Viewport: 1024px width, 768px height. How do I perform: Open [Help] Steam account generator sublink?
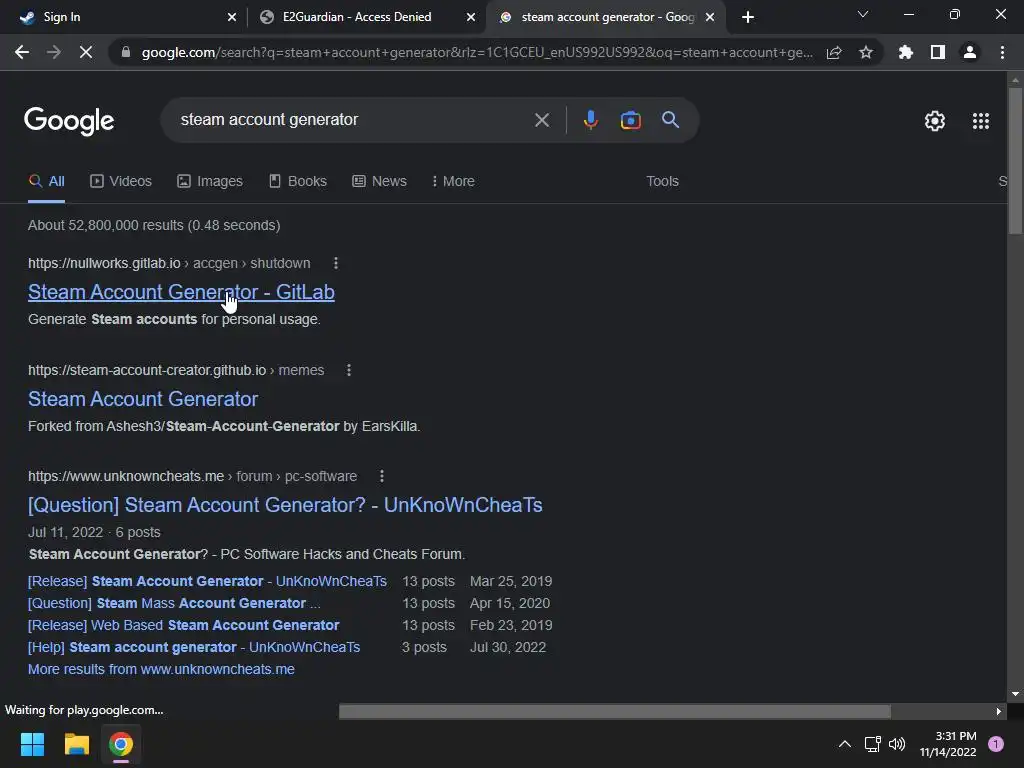(194, 648)
